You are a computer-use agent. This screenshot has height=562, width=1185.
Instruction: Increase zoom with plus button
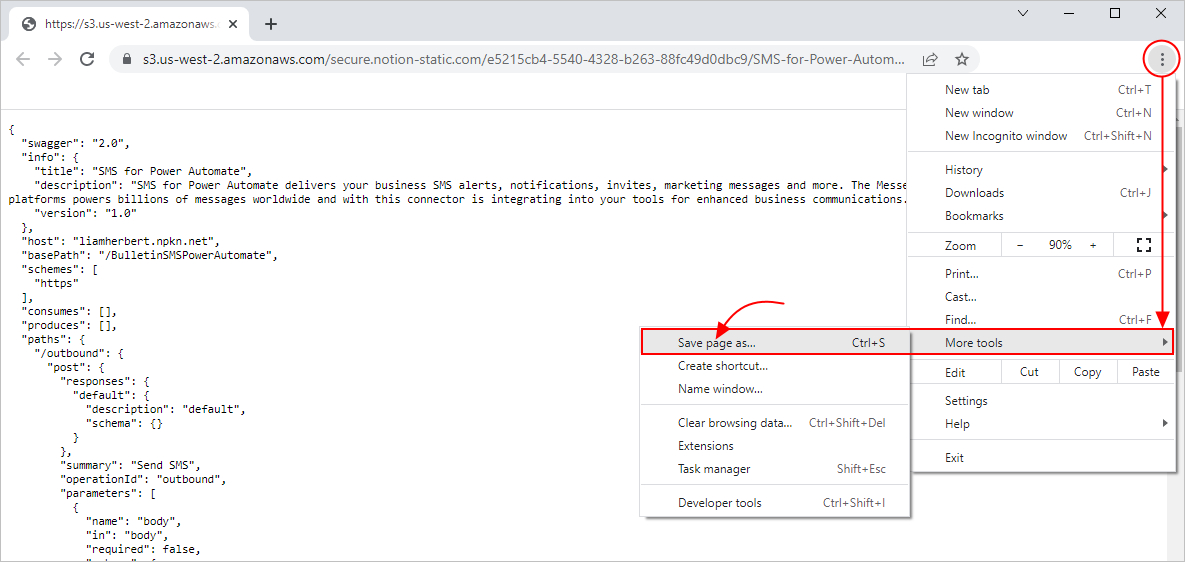pyautogui.click(x=1093, y=245)
